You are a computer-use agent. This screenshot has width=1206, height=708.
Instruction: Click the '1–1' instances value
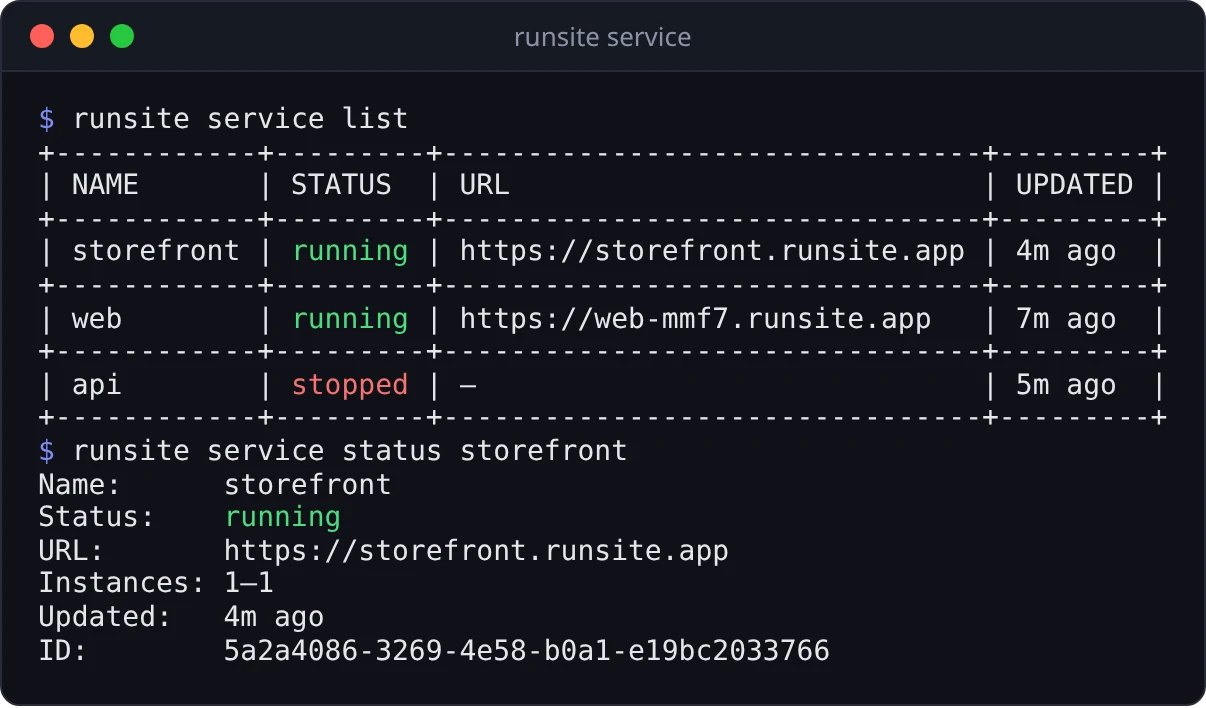pyautogui.click(x=249, y=583)
